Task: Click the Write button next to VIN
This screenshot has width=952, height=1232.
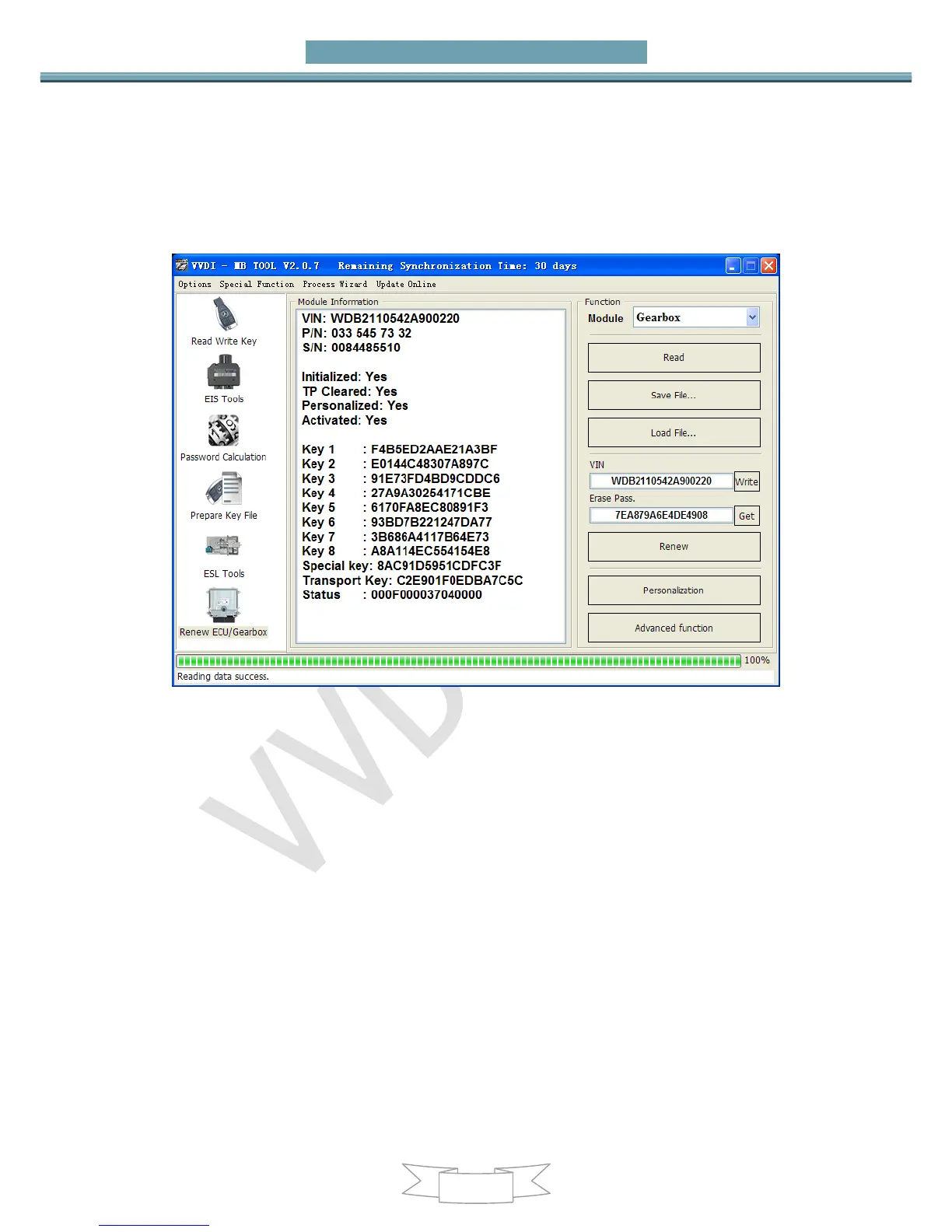Action: tap(747, 481)
